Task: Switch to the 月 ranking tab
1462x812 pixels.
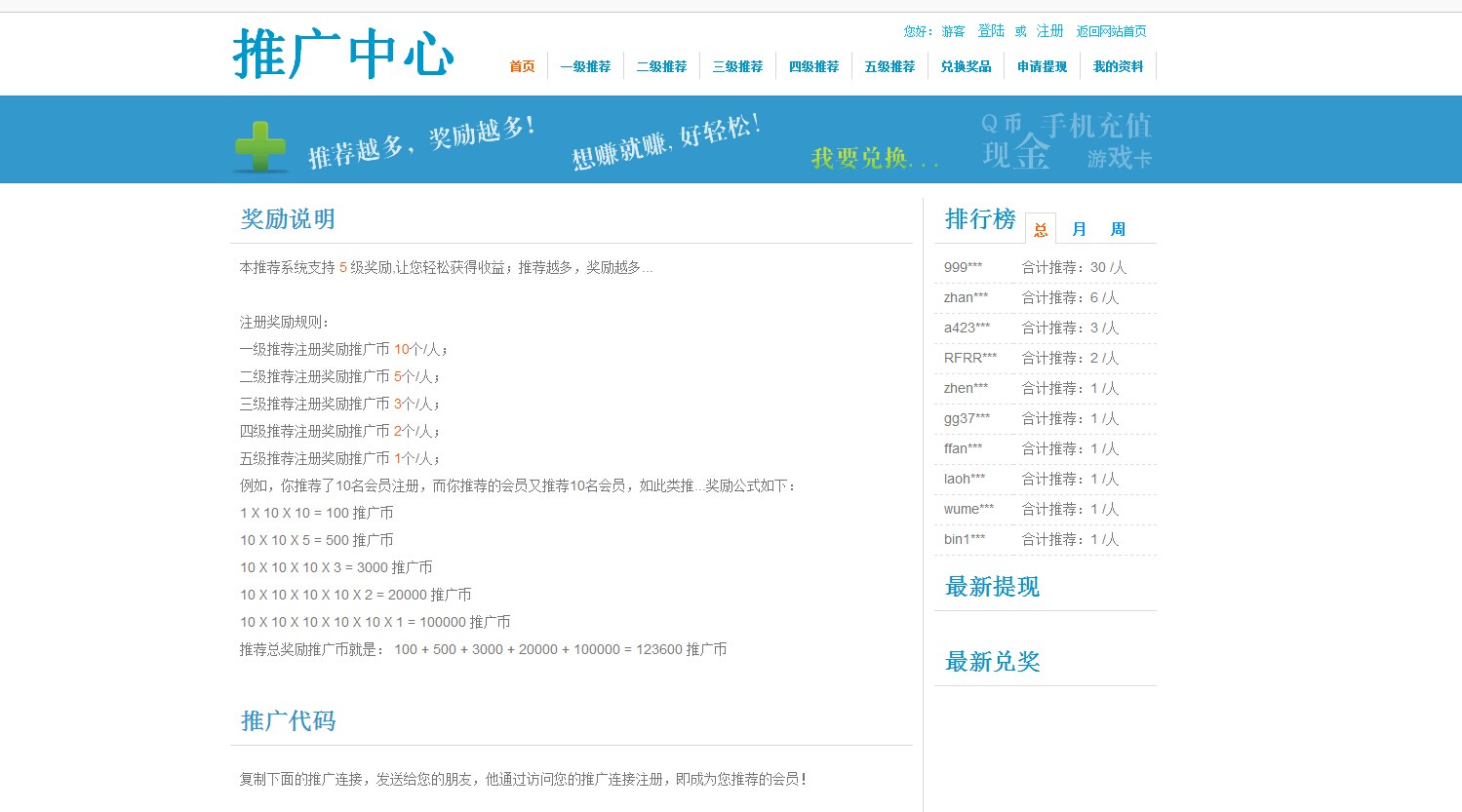Action: [1079, 228]
